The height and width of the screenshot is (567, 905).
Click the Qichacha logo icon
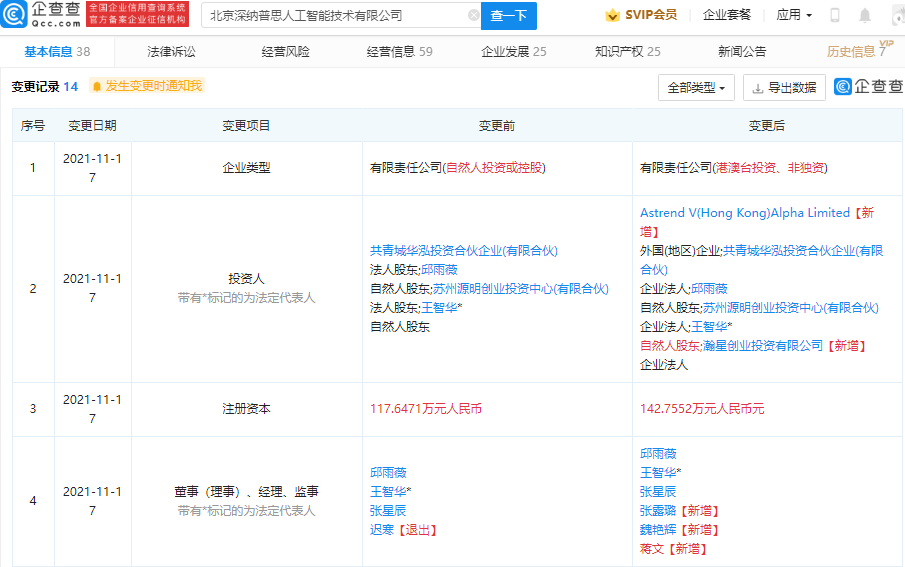[x=14, y=14]
